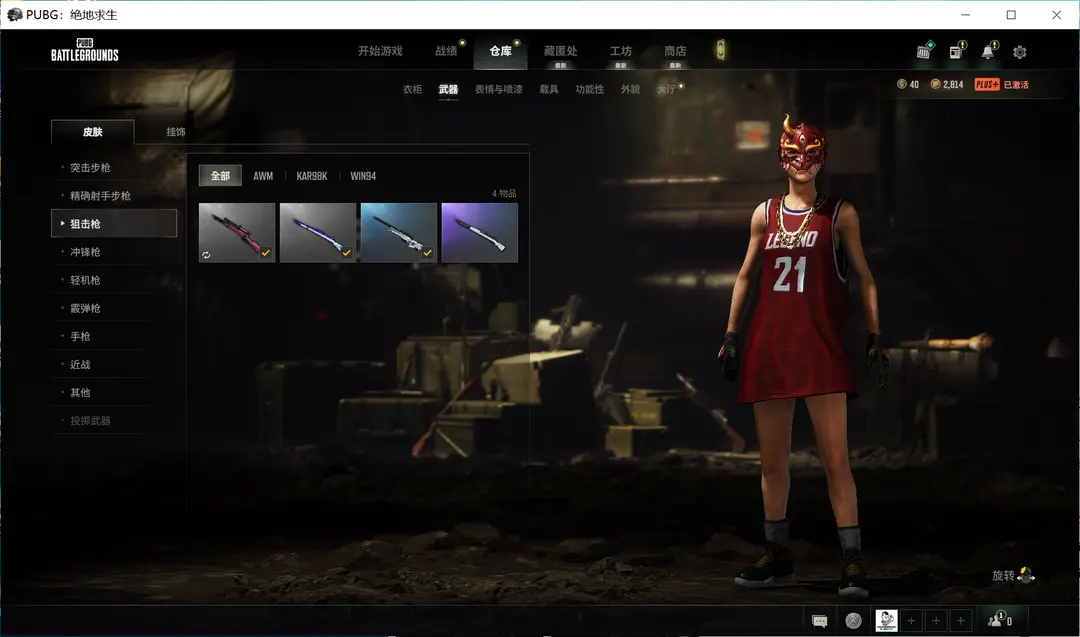The height and width of the screenshot is (637, 1080).
Task: Click the character model in the red jersey
Action: click(803, 355)
